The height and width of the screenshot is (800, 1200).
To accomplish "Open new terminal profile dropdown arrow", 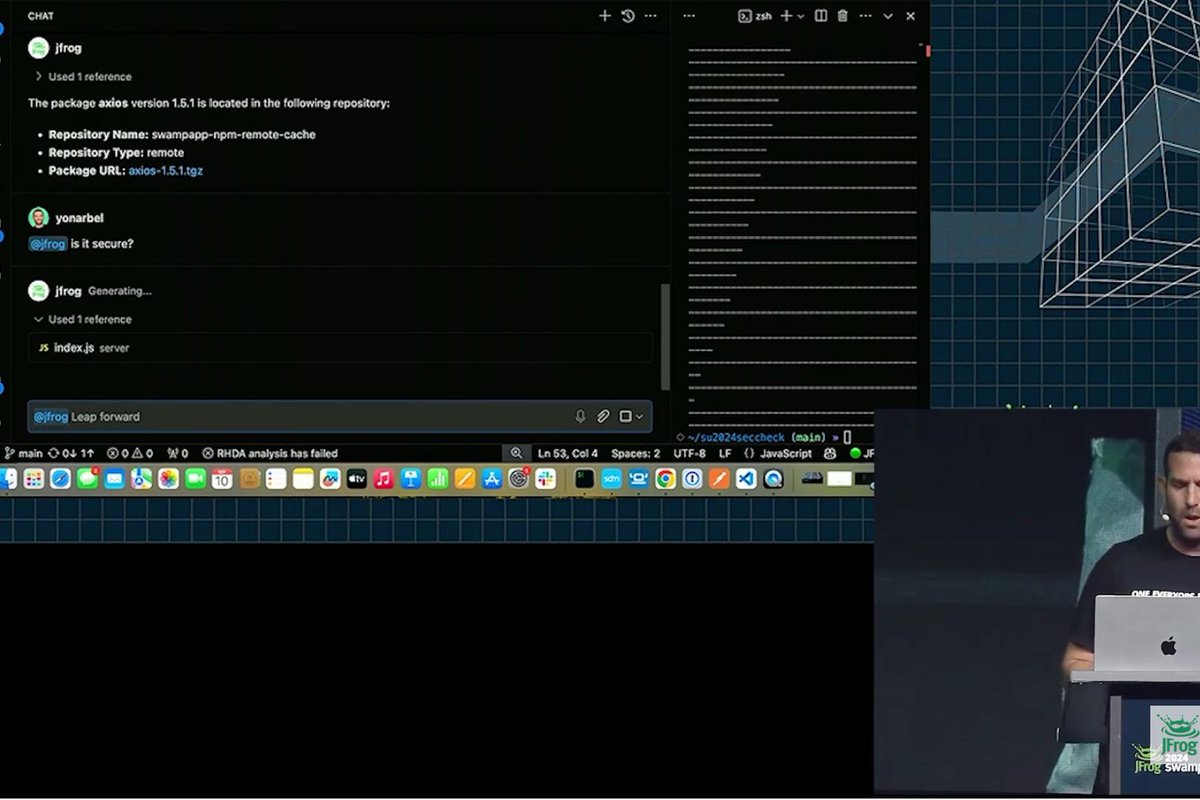I will coord(800,16).
